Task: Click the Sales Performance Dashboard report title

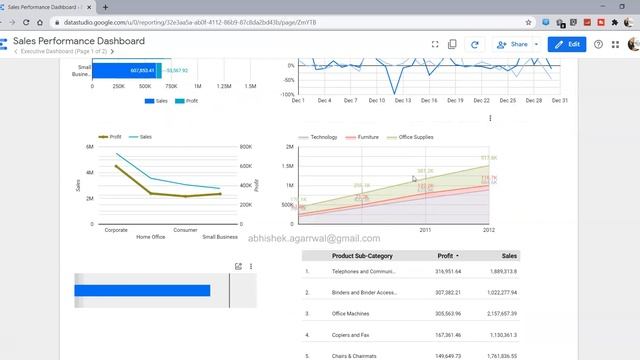Action: tap(79, 41)
